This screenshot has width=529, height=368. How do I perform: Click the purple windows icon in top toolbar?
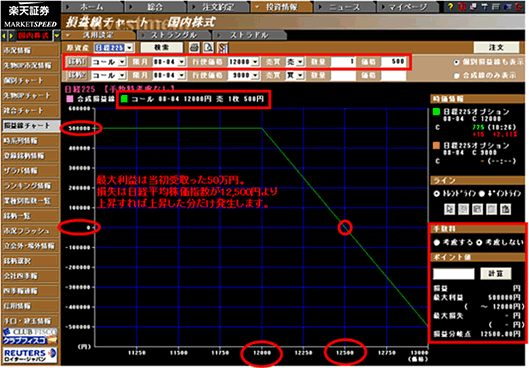tap(473, 6)
